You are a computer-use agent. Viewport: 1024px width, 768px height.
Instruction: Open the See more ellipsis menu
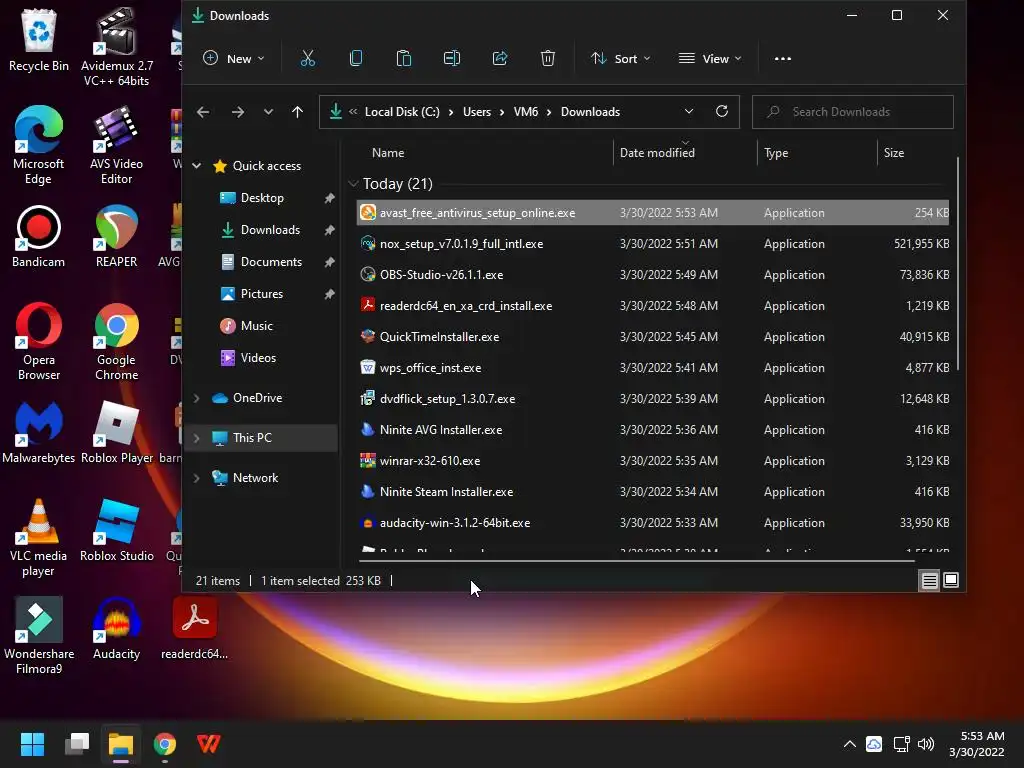(782, 59)
